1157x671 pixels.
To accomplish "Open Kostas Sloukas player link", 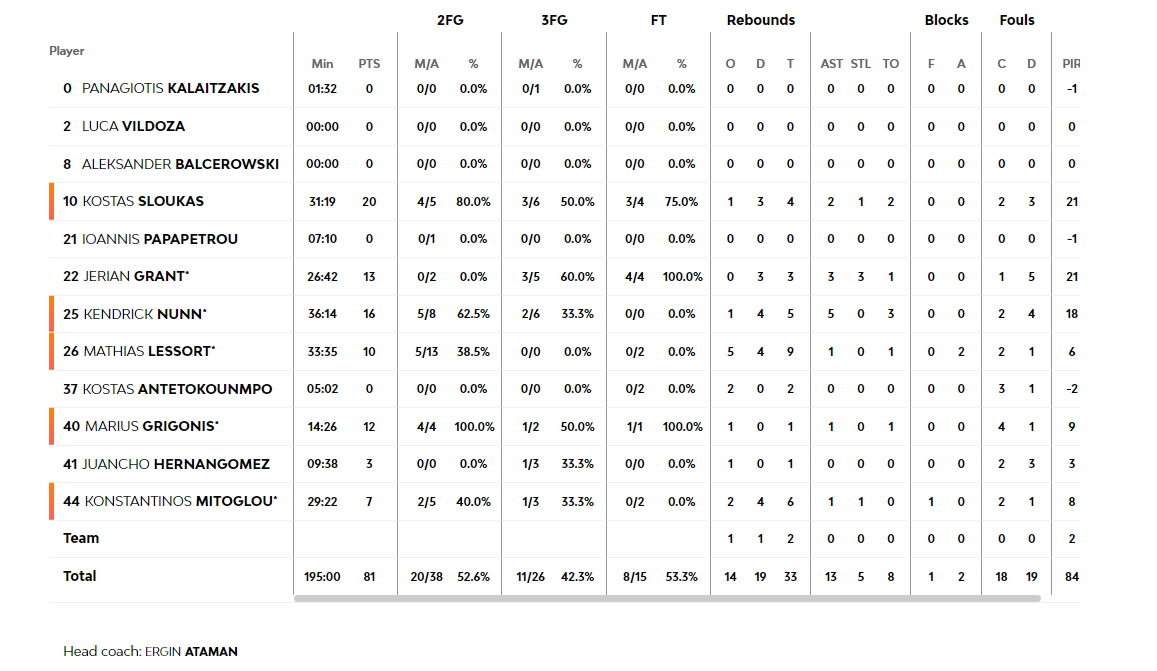I will (x=143, y=202).
